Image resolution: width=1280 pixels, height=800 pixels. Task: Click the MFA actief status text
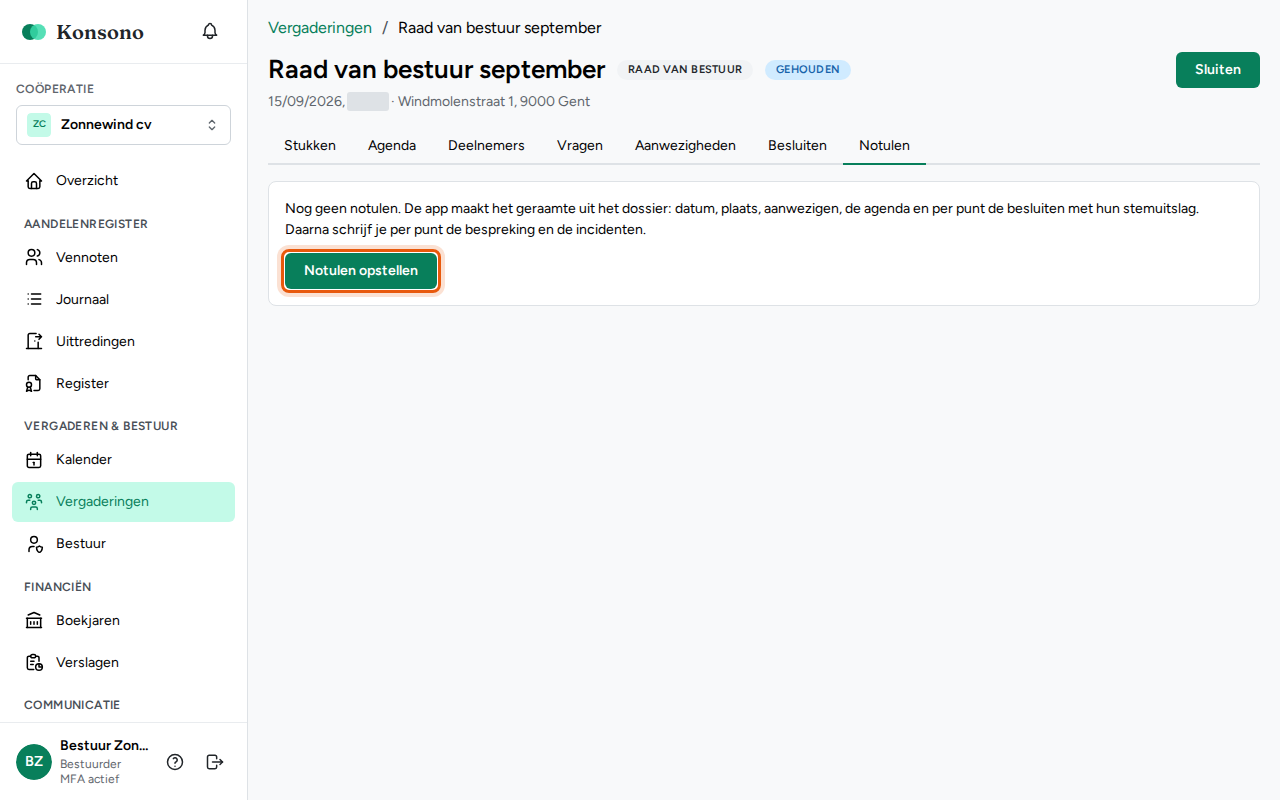(x=89, y=779)
